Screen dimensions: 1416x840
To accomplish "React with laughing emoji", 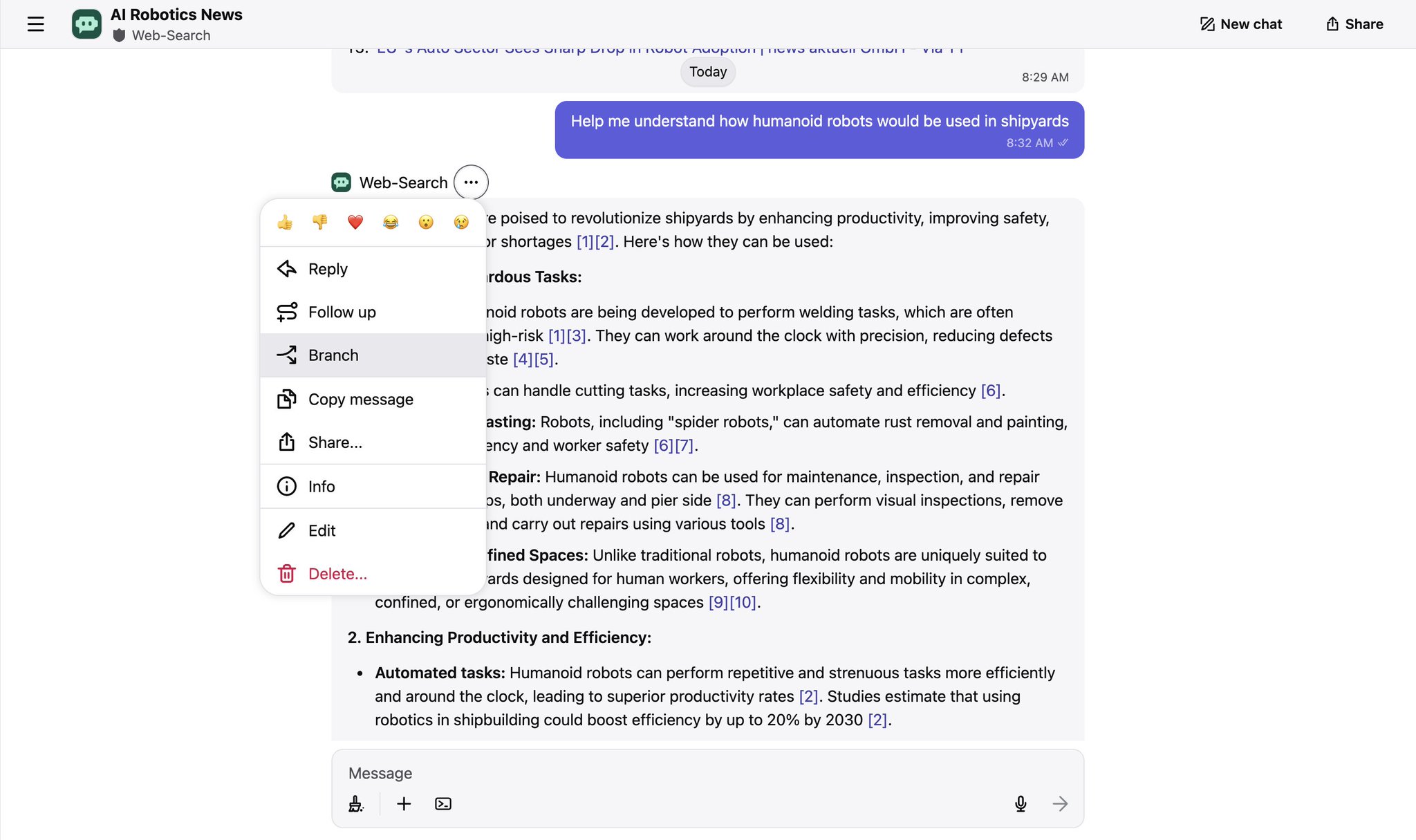I will point(391,222).
